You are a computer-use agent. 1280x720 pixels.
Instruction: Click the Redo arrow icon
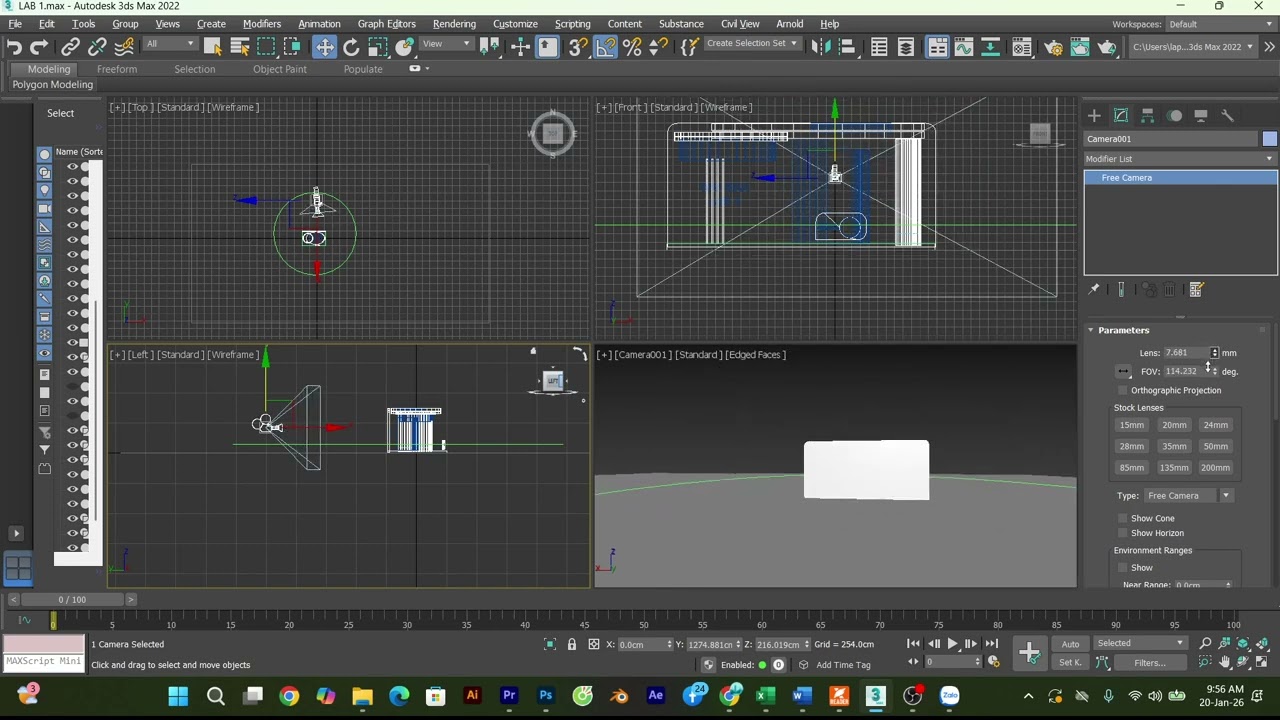pos(39,47)
